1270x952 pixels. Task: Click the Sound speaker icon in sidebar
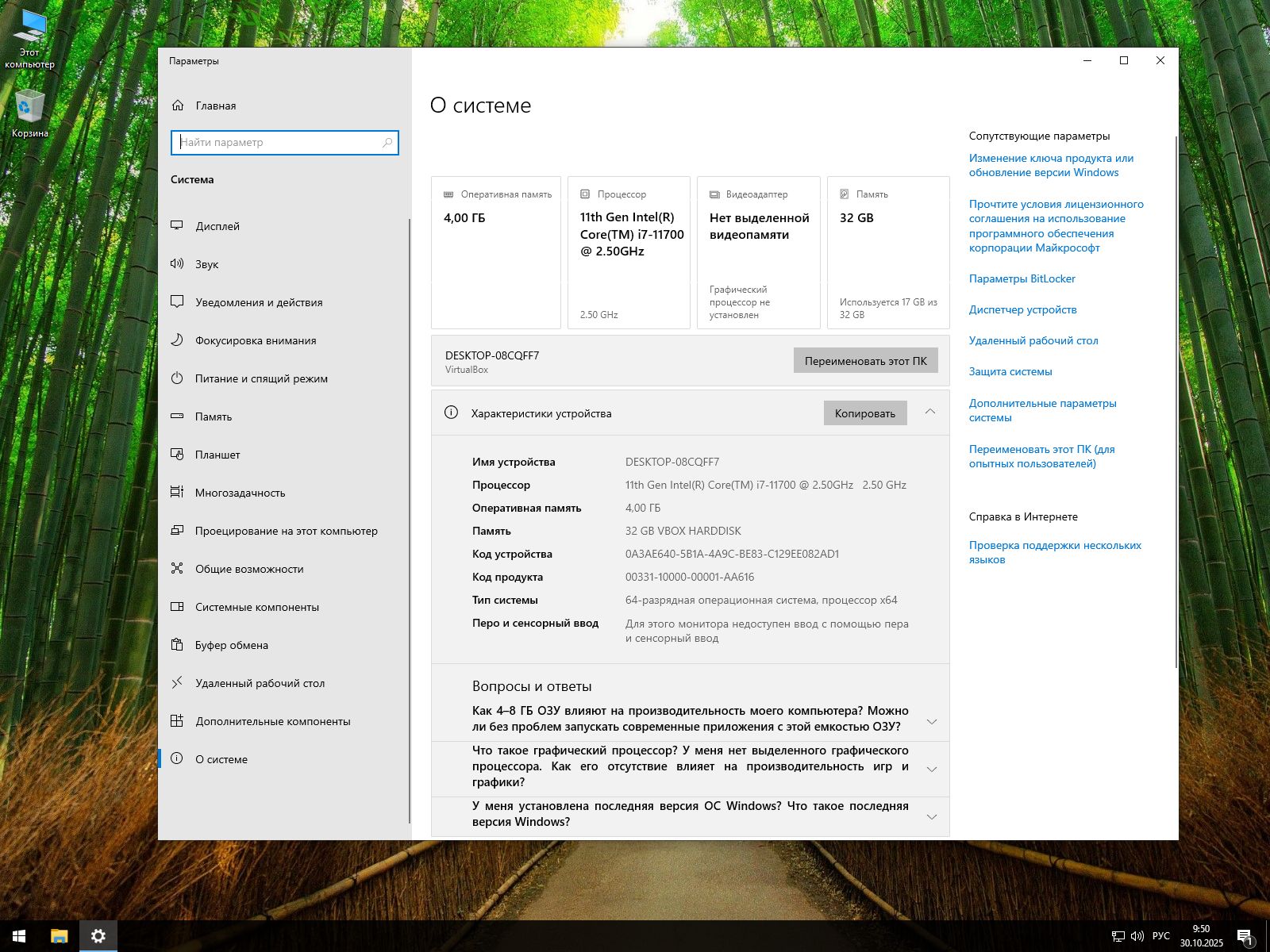coord(177,264)
